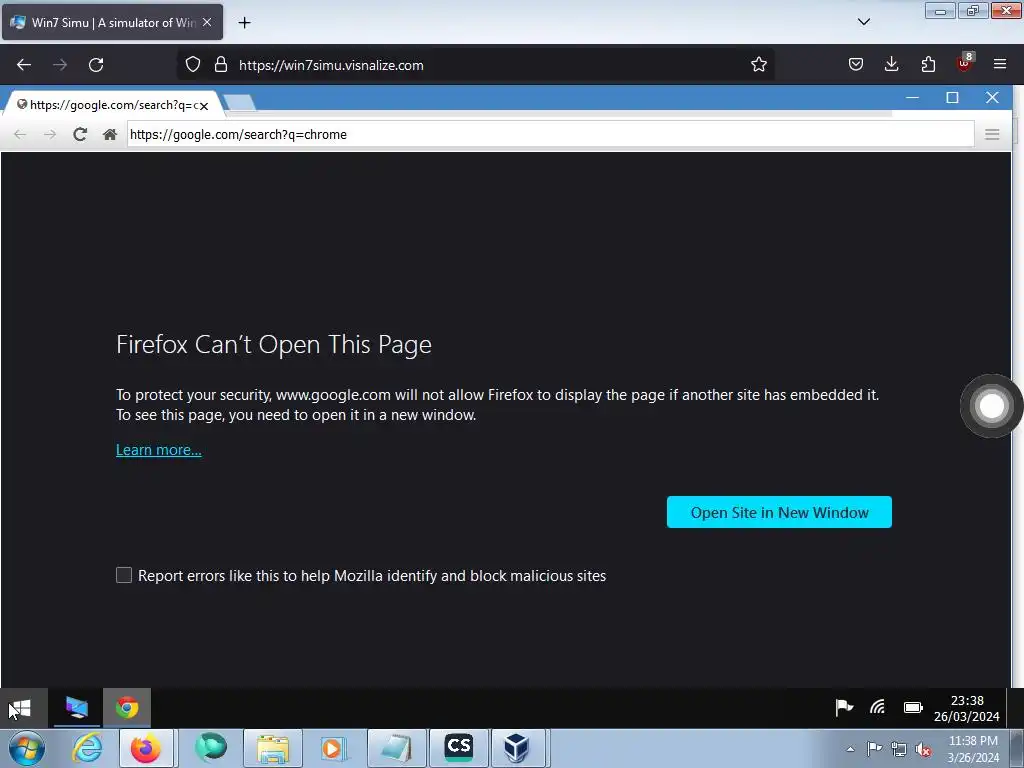
Task: Click Firefox icon in Windows taskbar
Action: pos(146,748)
